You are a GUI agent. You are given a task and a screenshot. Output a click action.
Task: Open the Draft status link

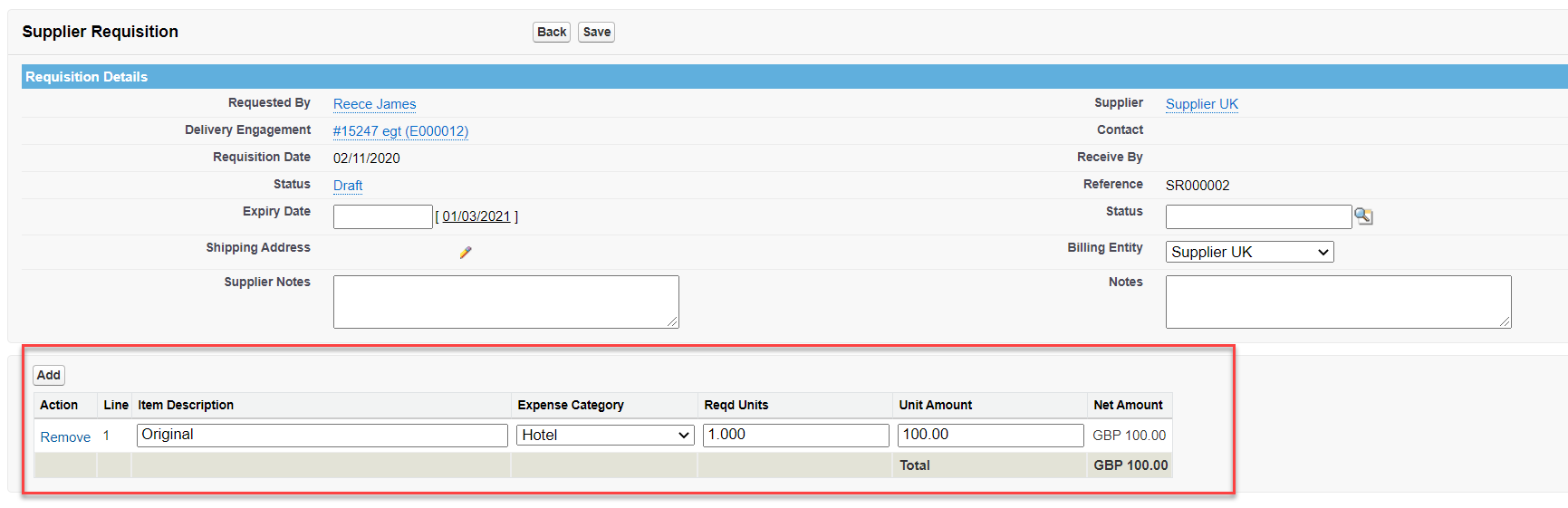(x=348, y=186)
